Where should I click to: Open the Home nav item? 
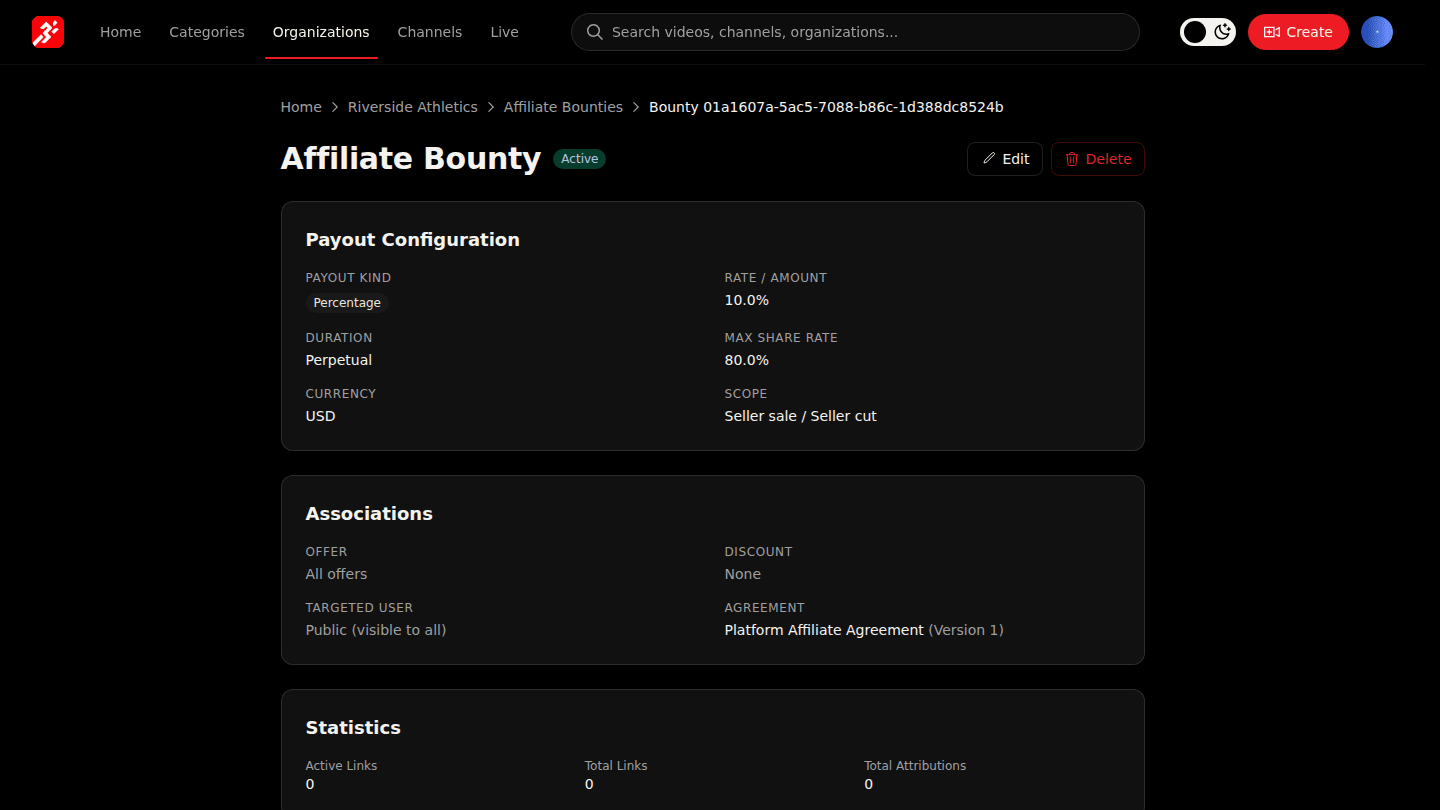(120, 32)
